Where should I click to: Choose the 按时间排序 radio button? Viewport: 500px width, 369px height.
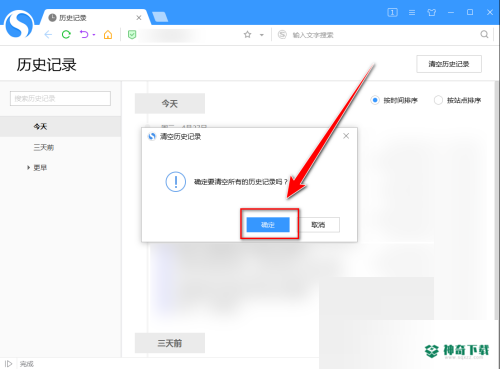tap(375, 100)
